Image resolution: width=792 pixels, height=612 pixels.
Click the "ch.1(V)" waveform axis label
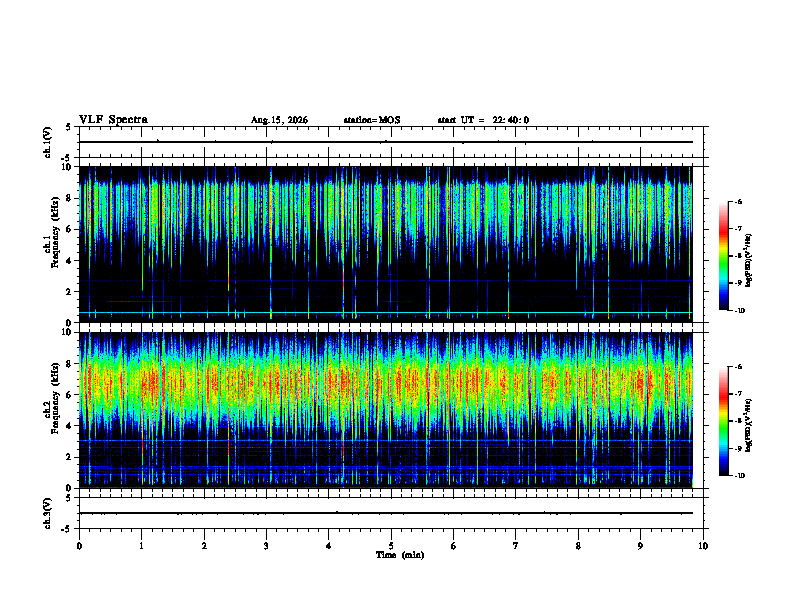tap(47, 142)
